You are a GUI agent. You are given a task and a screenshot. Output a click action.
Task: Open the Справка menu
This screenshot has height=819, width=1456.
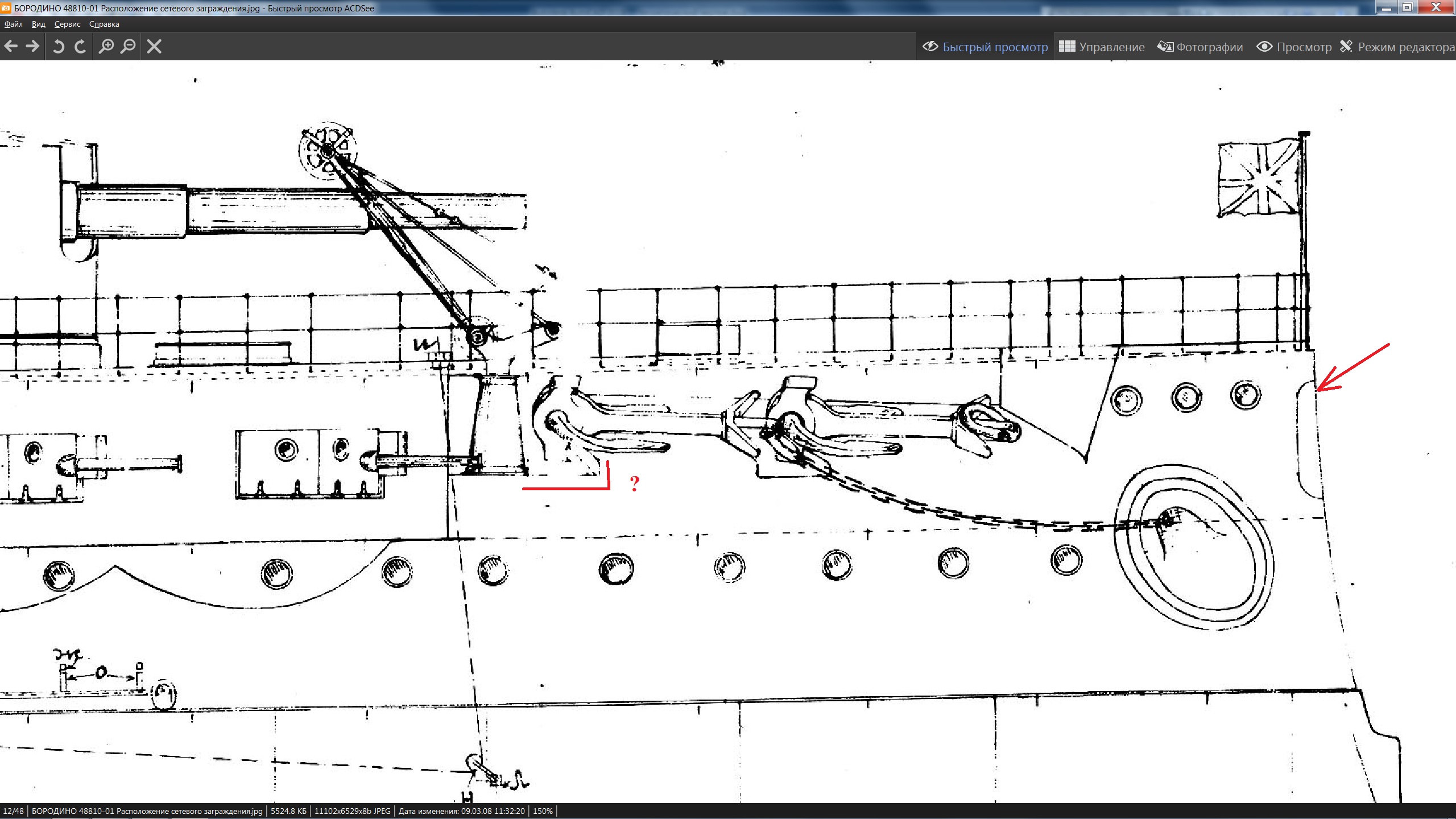(104, 24)
